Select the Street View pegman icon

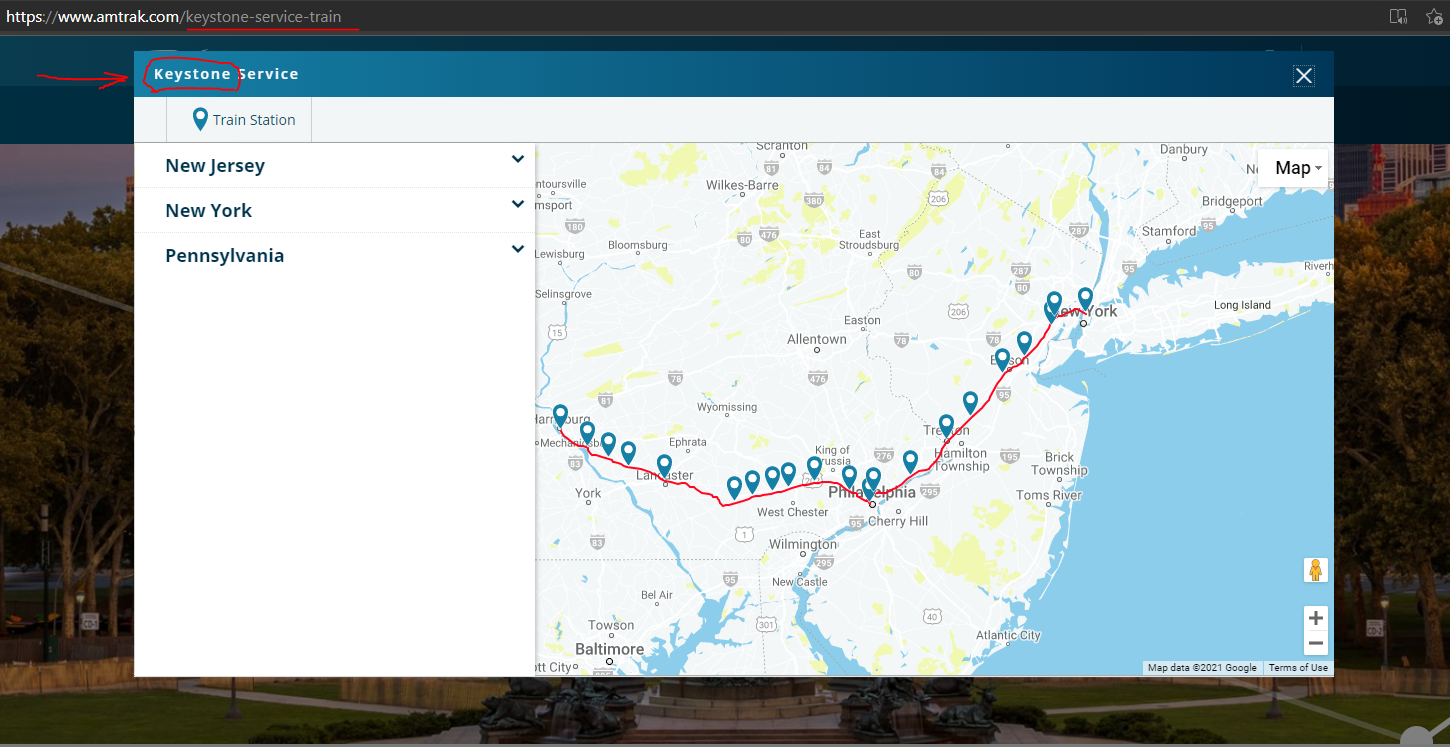pos(1315,570)
